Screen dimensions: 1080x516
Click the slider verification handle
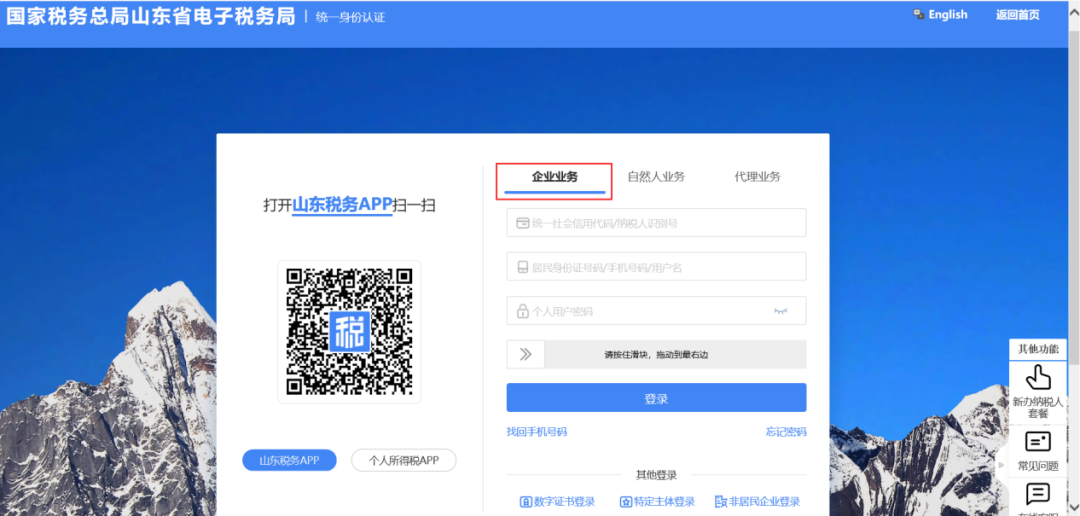click(x=525, y=354)
